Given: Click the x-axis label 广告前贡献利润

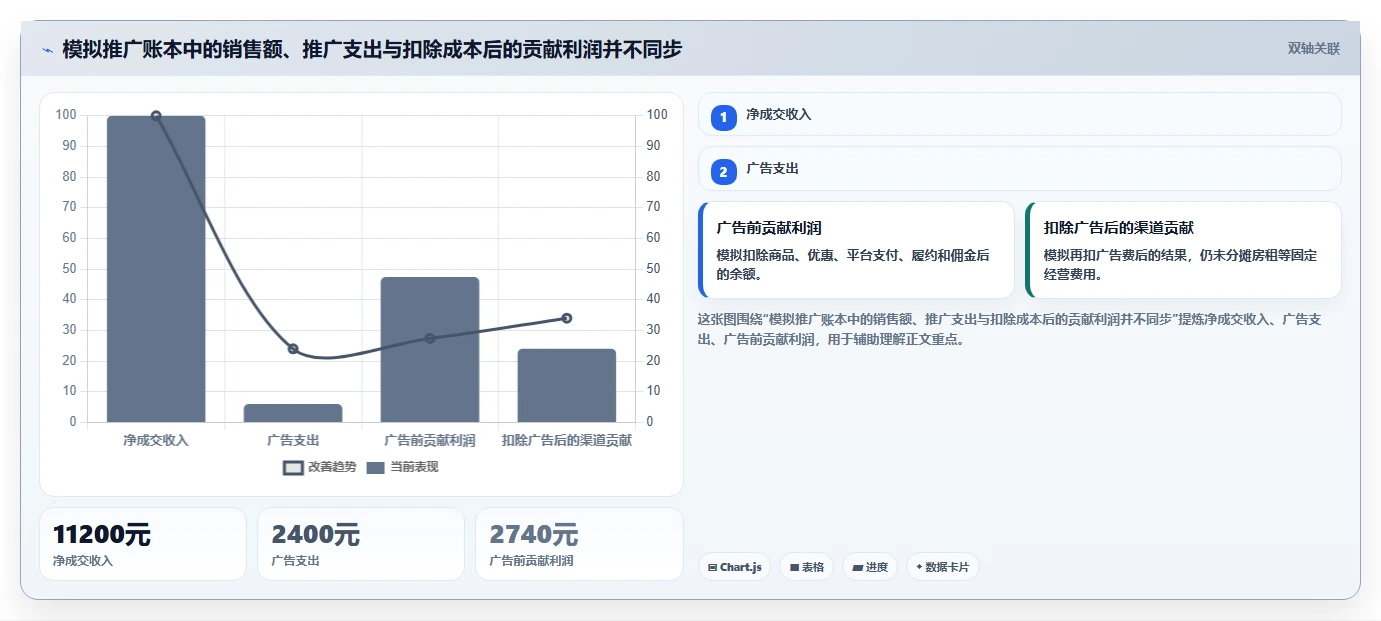Looking at the screenshot, I should coord(430,440).
